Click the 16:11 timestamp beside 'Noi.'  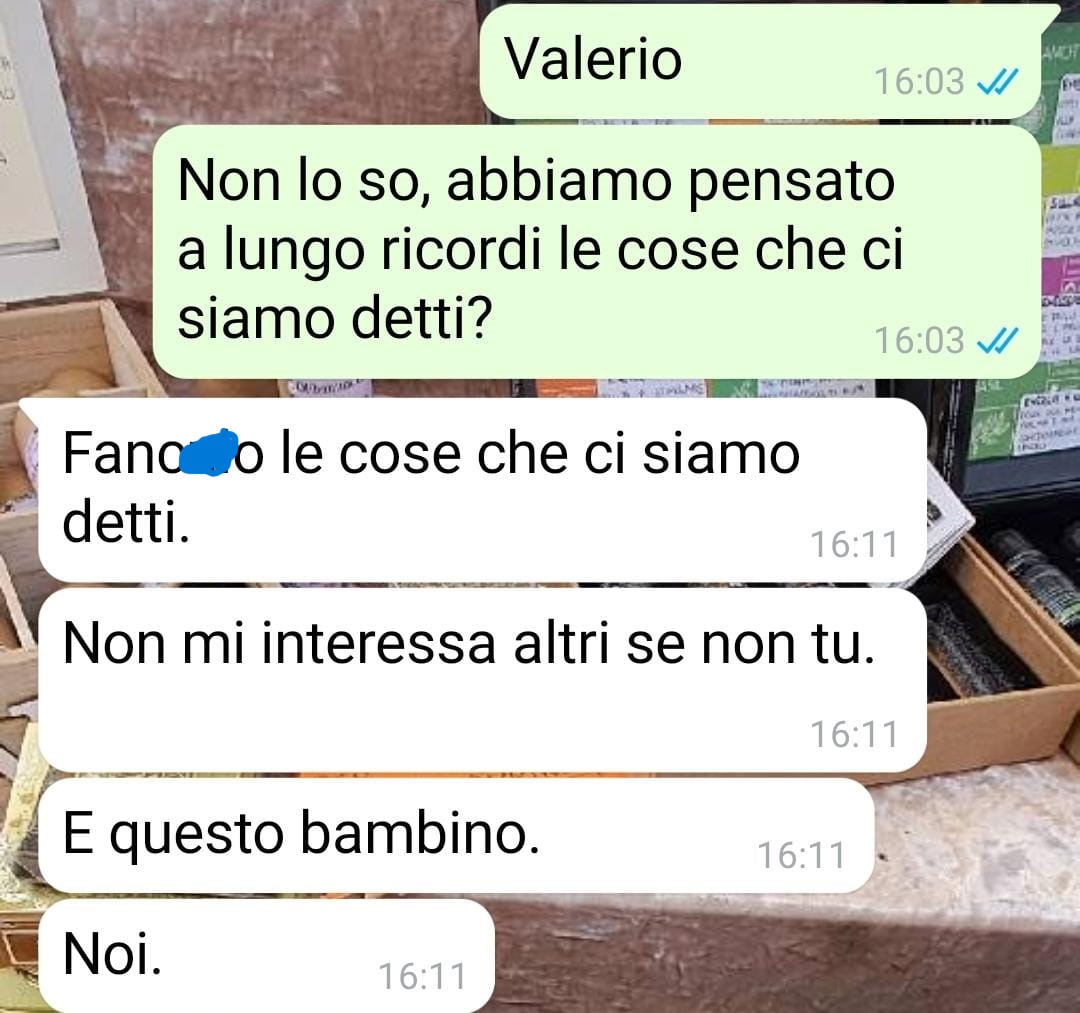click(422, 977)
